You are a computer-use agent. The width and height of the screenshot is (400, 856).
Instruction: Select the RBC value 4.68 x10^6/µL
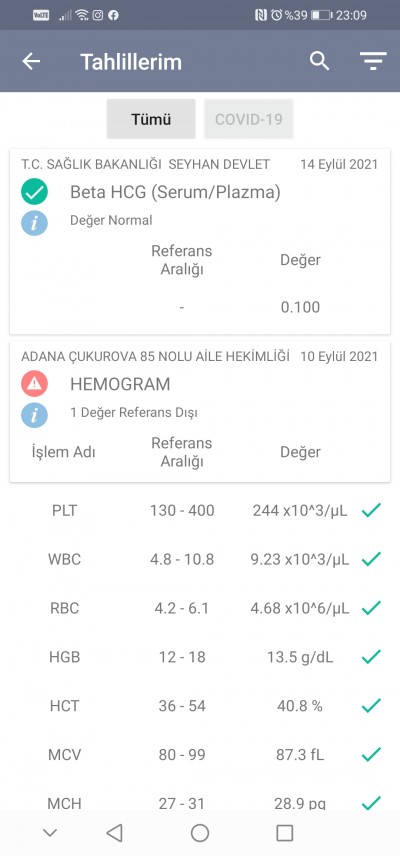click(x=300, y=608)
